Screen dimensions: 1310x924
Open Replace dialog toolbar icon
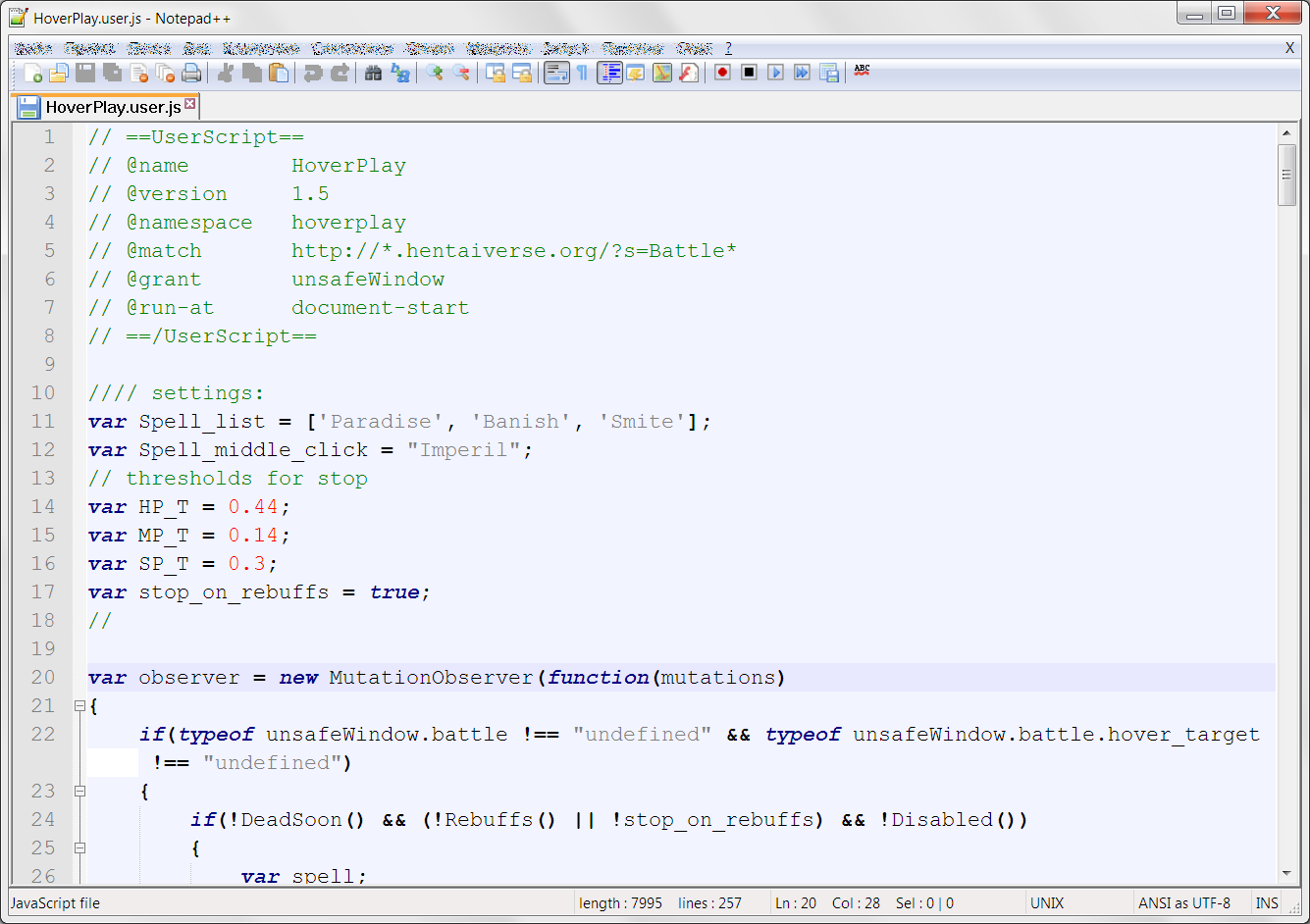[x=400, y=73]
